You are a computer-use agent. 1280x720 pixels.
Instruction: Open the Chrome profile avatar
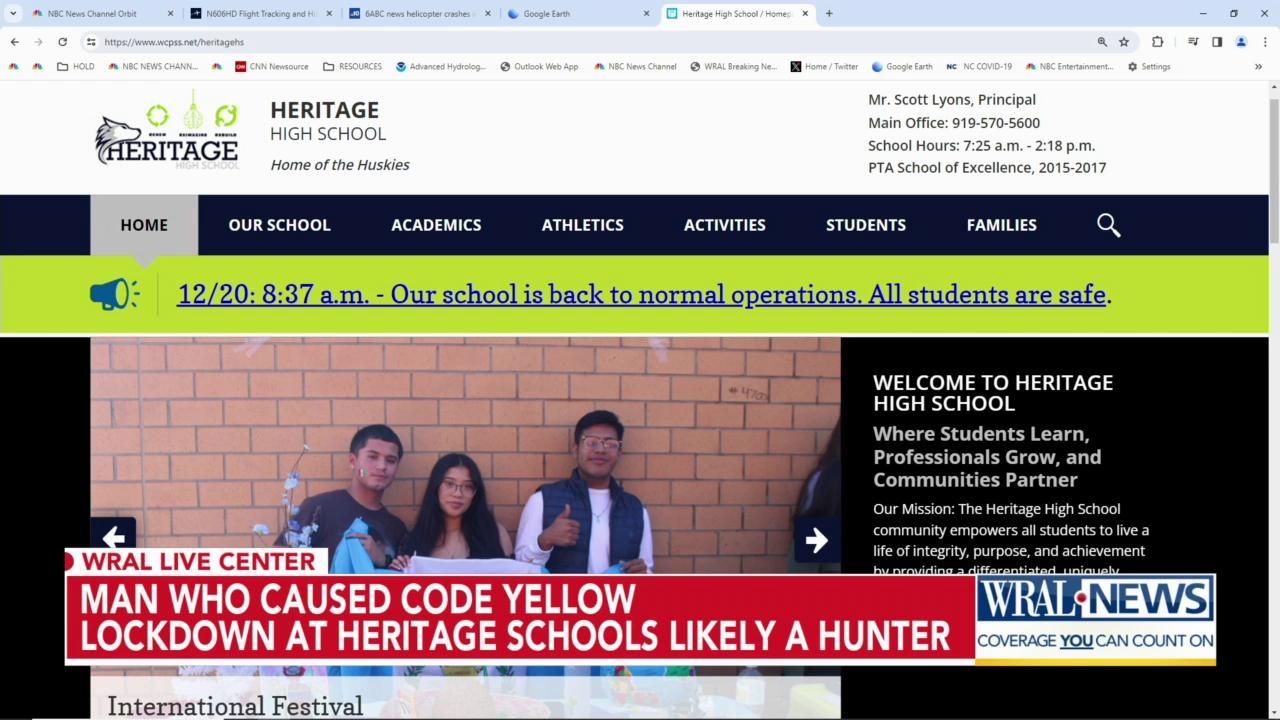click(x=1241, y=42)
